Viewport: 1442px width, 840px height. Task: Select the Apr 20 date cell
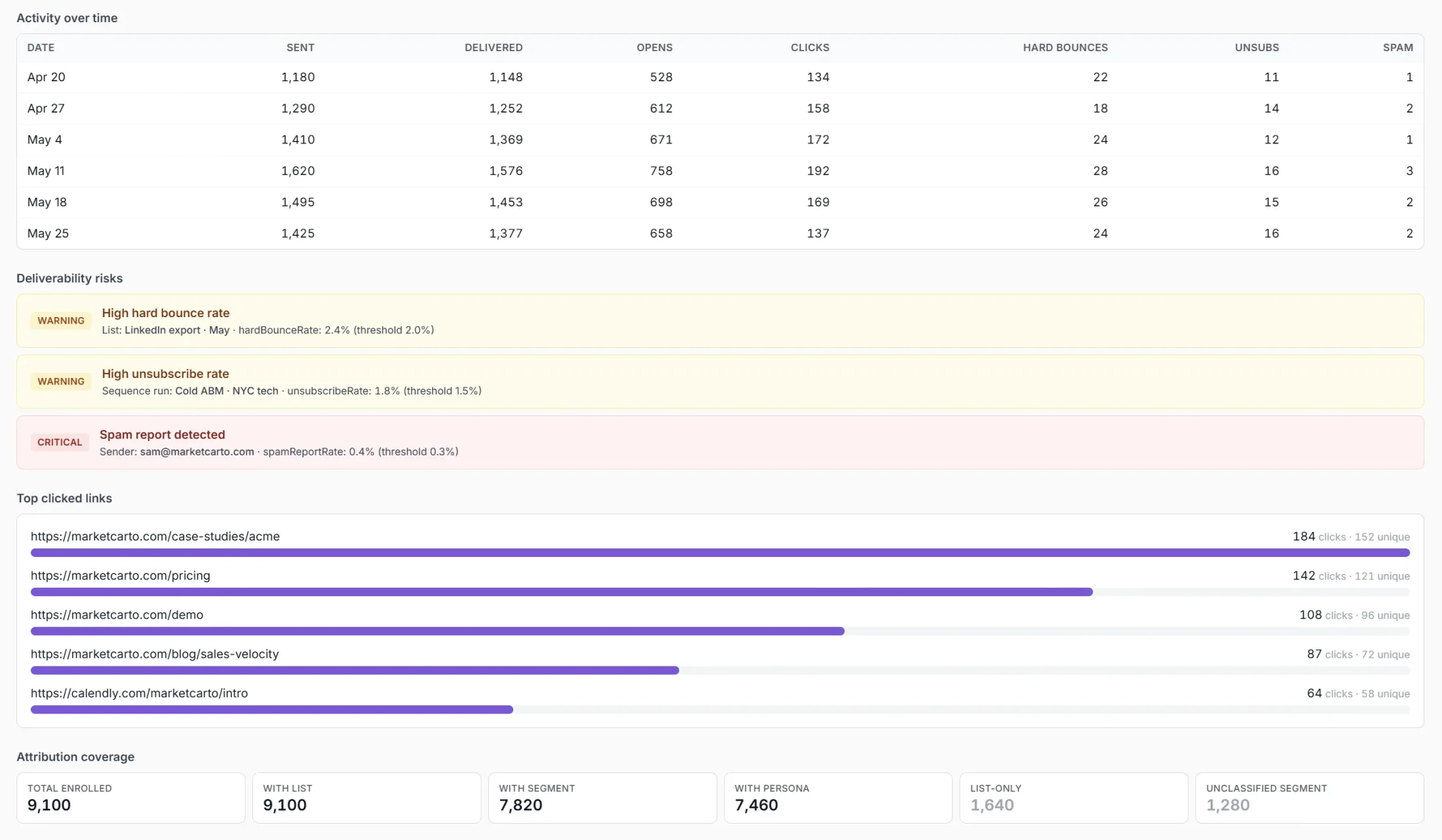(x=47, y=77)
